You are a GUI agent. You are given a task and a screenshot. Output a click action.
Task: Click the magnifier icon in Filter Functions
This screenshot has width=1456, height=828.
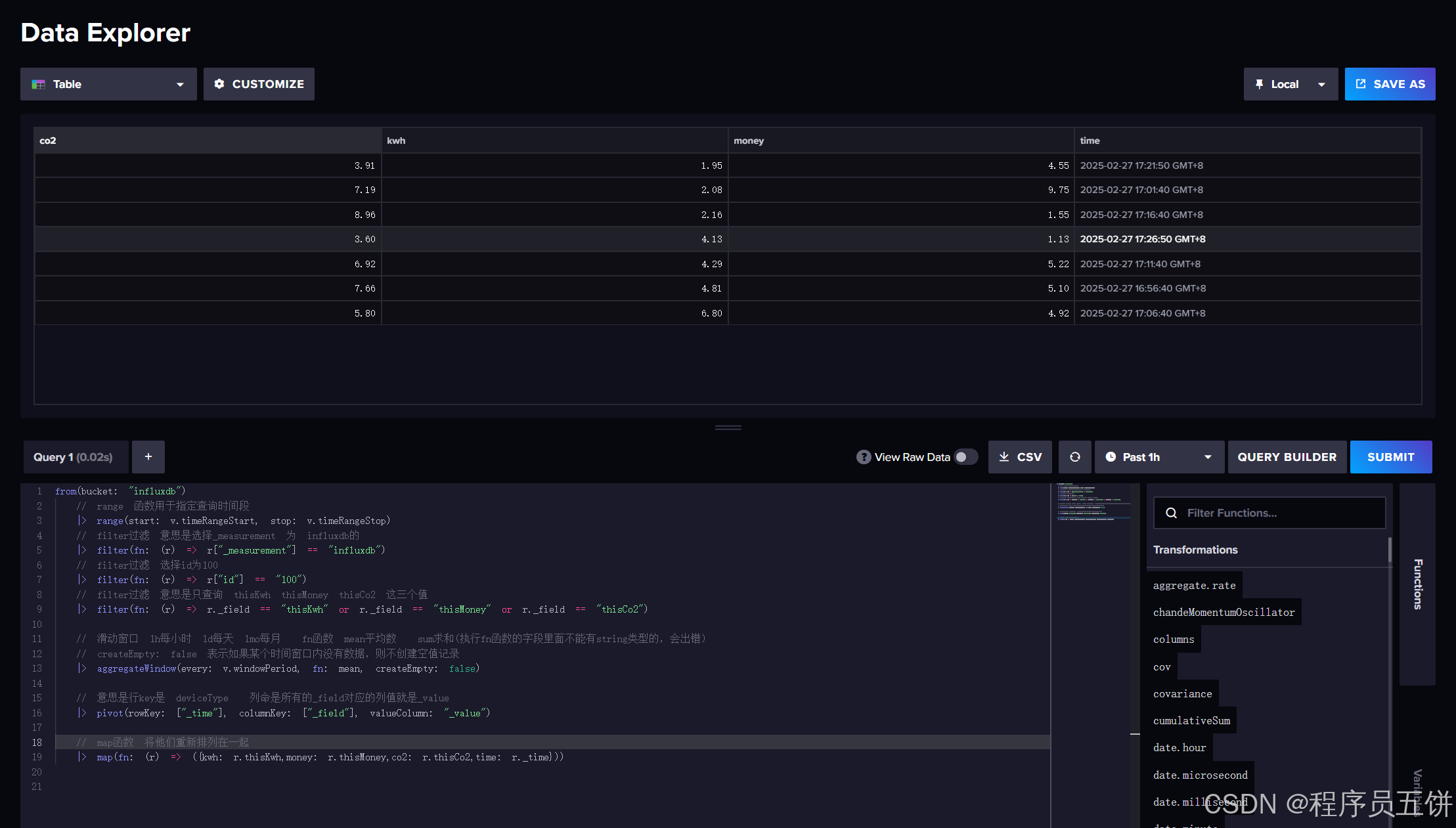click(1172, 512)
